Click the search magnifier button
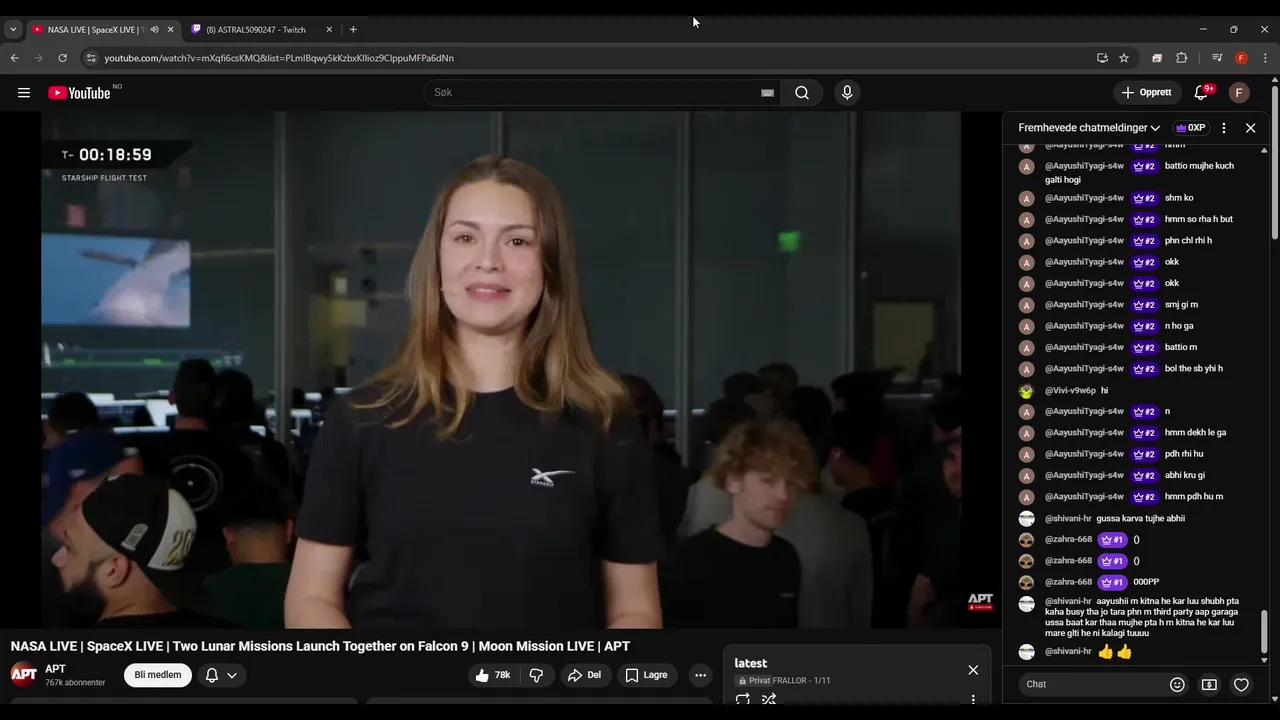1280x720 pixels. pyautogui.click(x=802, y=93)
